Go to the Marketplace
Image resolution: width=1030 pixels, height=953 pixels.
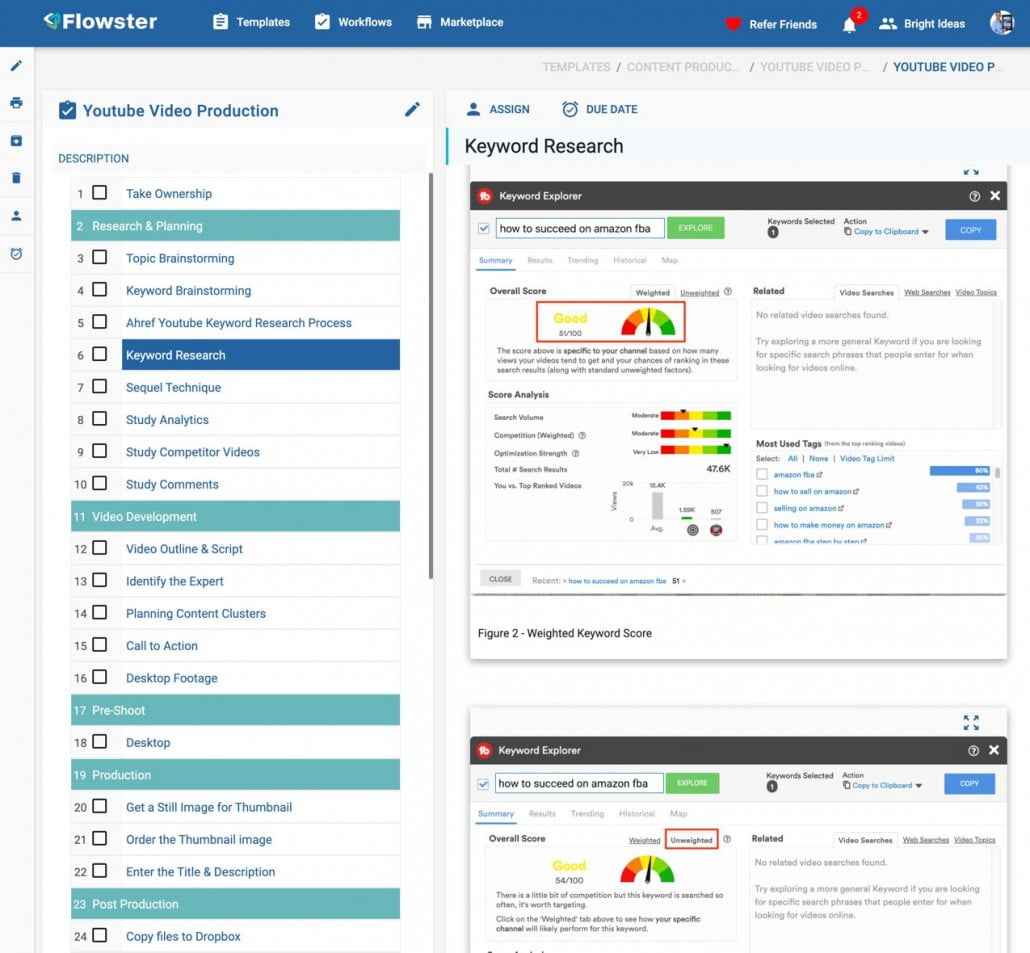[x=460, y=22]
